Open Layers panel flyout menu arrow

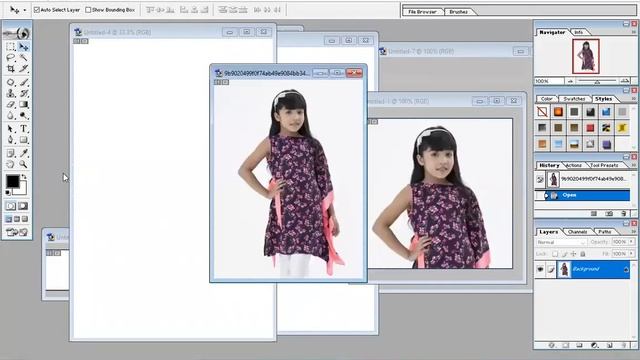[634, 231]
